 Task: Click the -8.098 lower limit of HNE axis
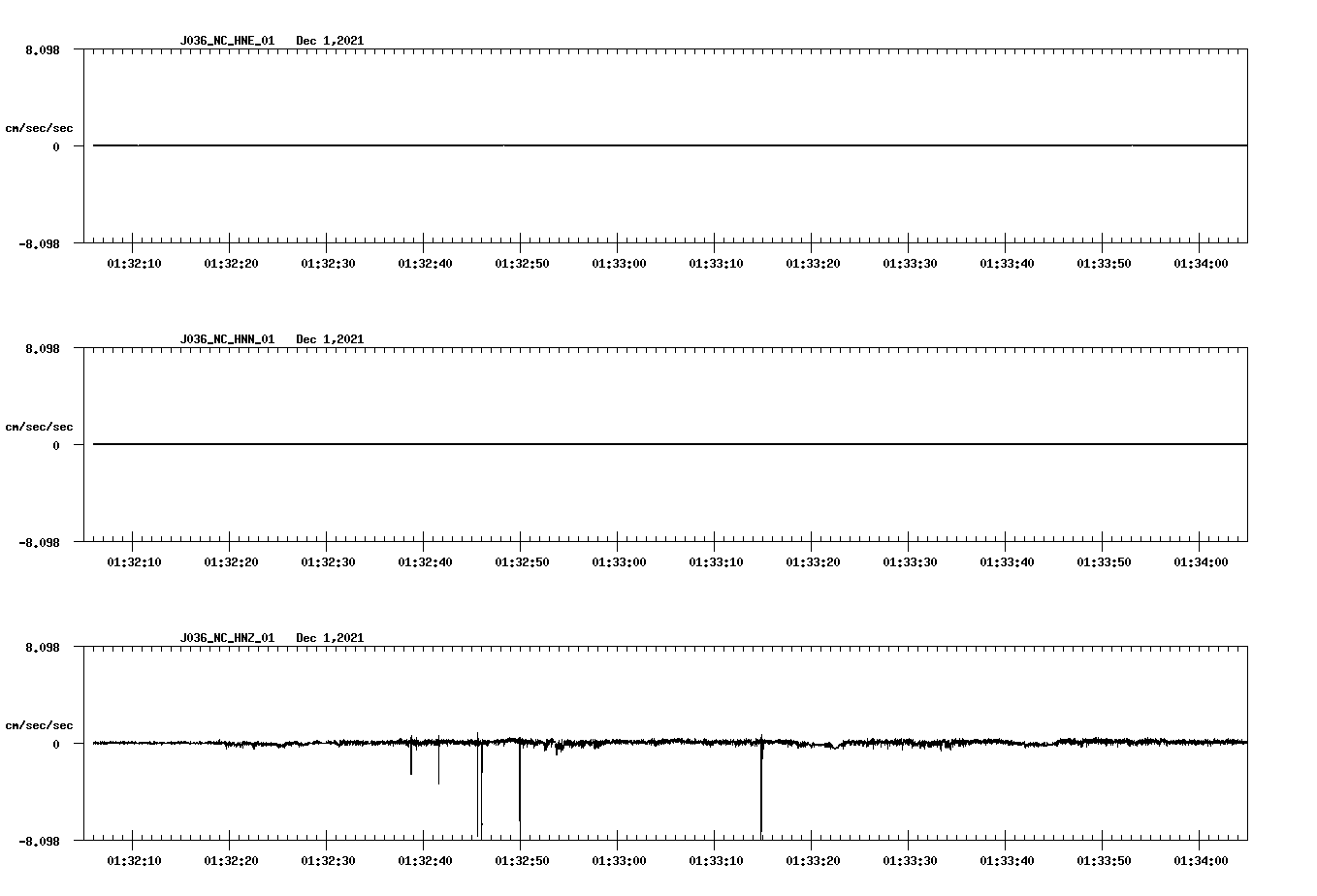point(39,244)
